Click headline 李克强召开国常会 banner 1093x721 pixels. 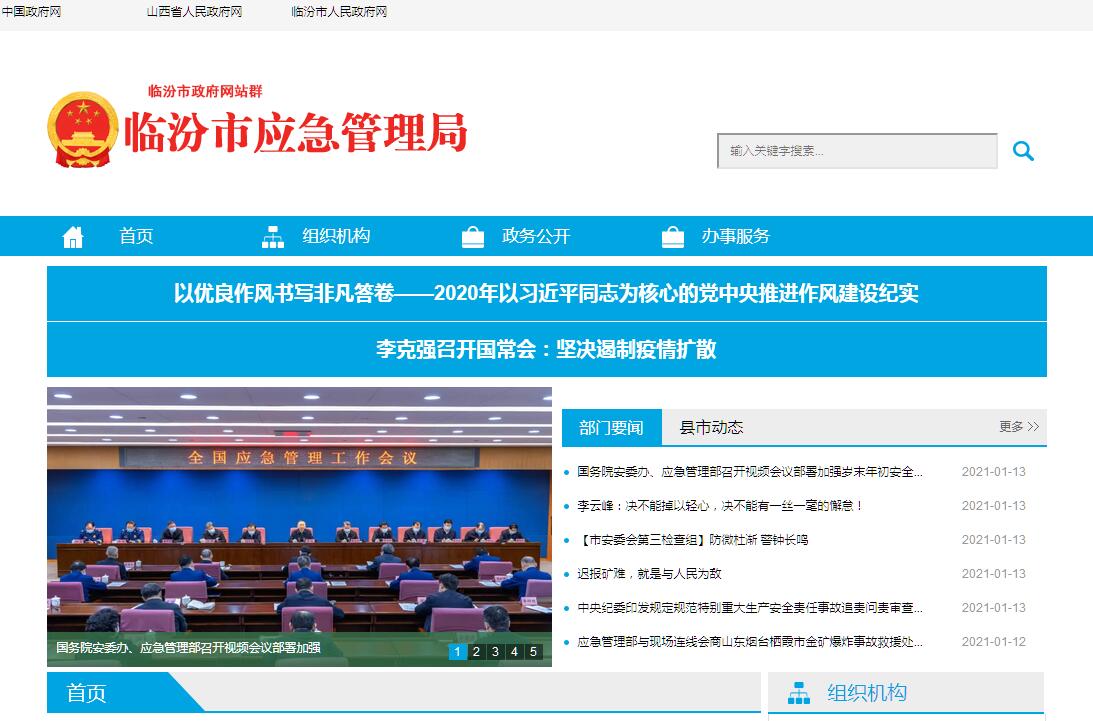tap(546, 350)
